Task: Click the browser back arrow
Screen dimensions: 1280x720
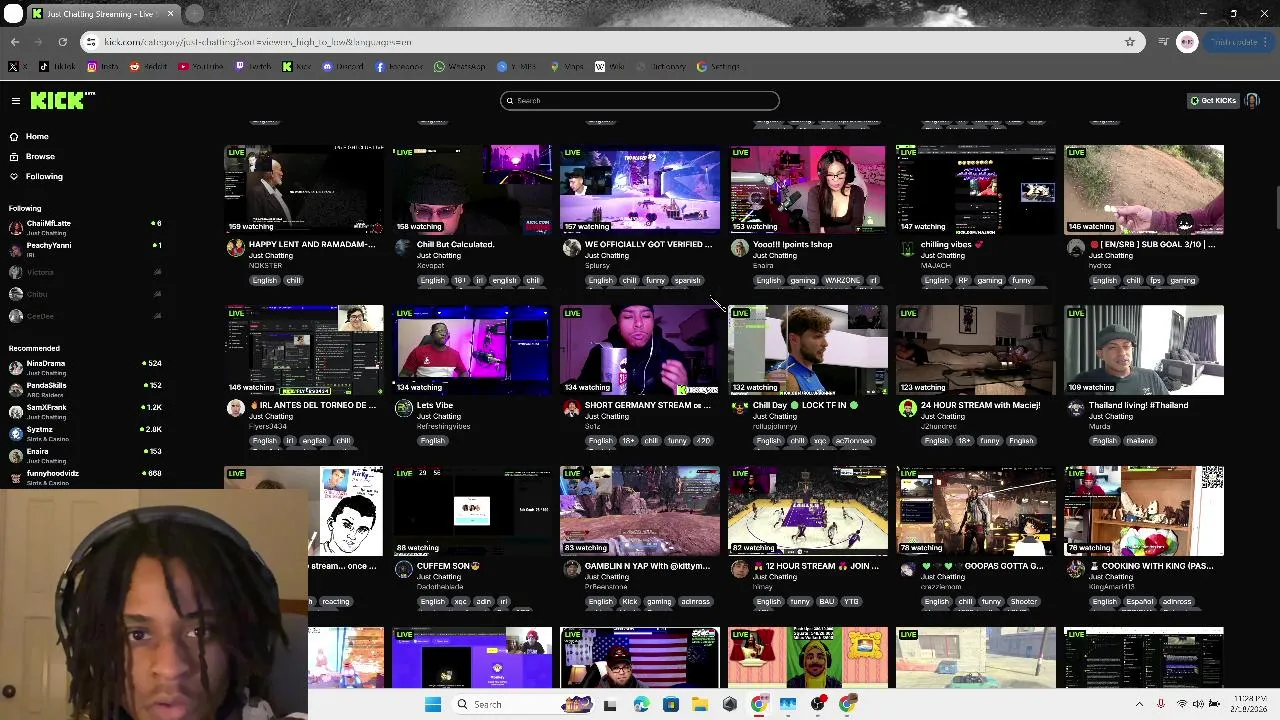Action: click(15, 42)
